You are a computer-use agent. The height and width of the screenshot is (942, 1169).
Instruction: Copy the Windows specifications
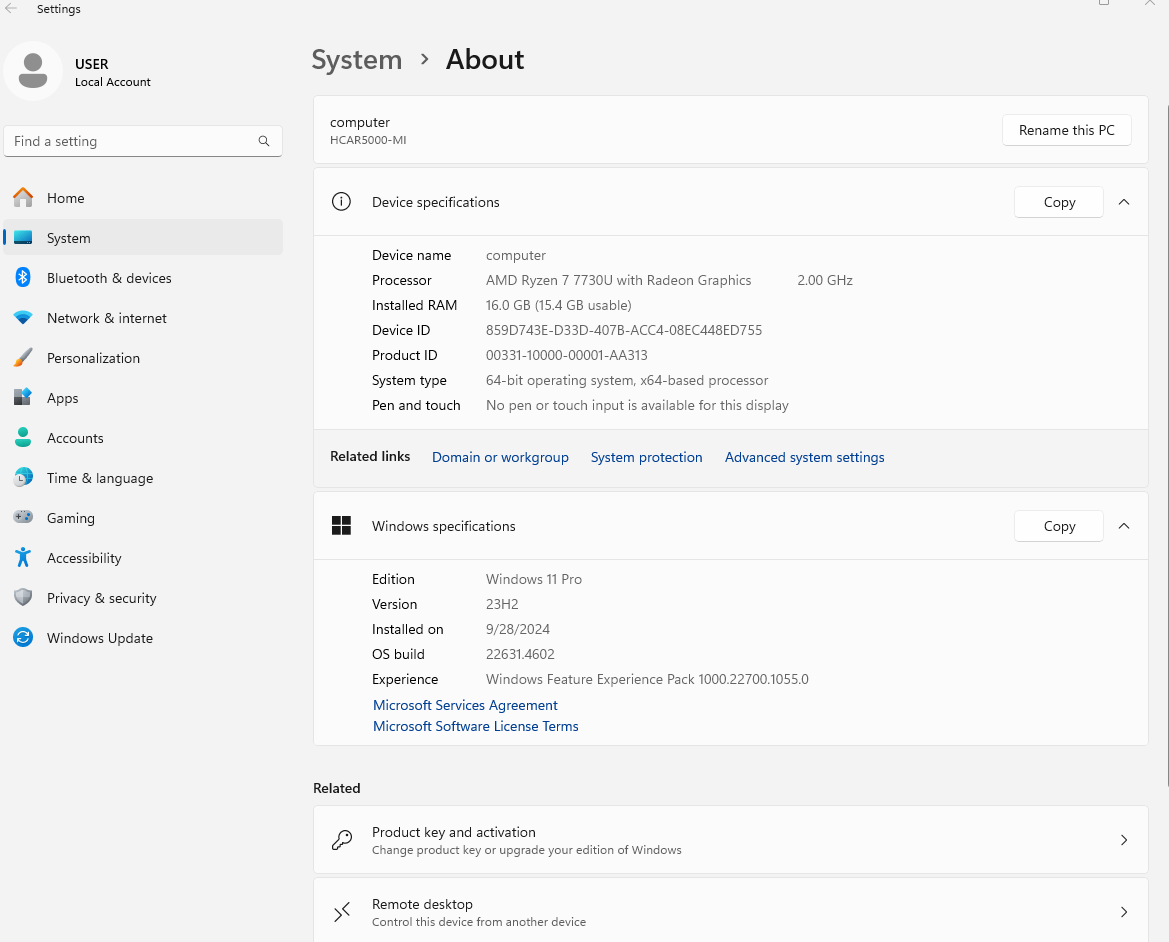1059,526
